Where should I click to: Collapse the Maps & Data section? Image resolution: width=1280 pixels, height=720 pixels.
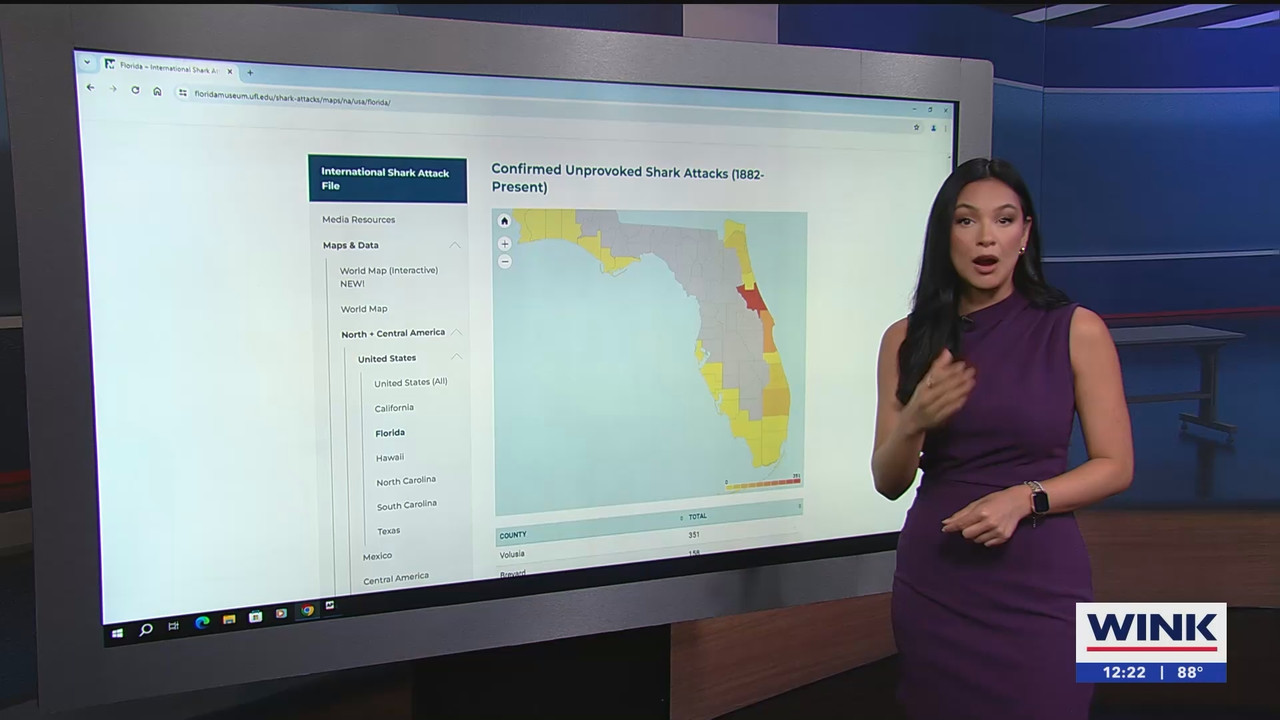point(455,245)
